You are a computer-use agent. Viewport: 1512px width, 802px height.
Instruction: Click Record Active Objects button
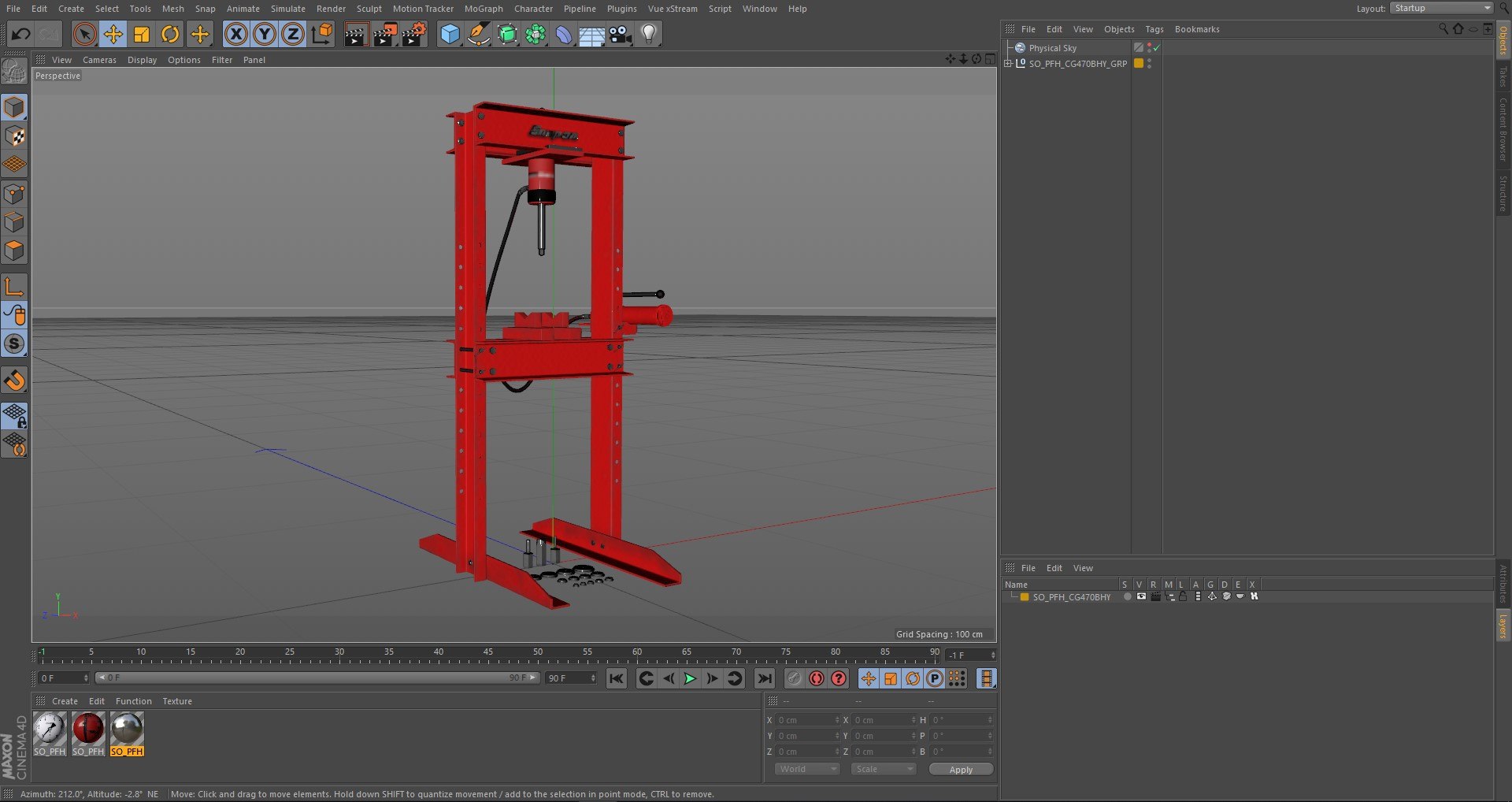click(x=795, y=678)
